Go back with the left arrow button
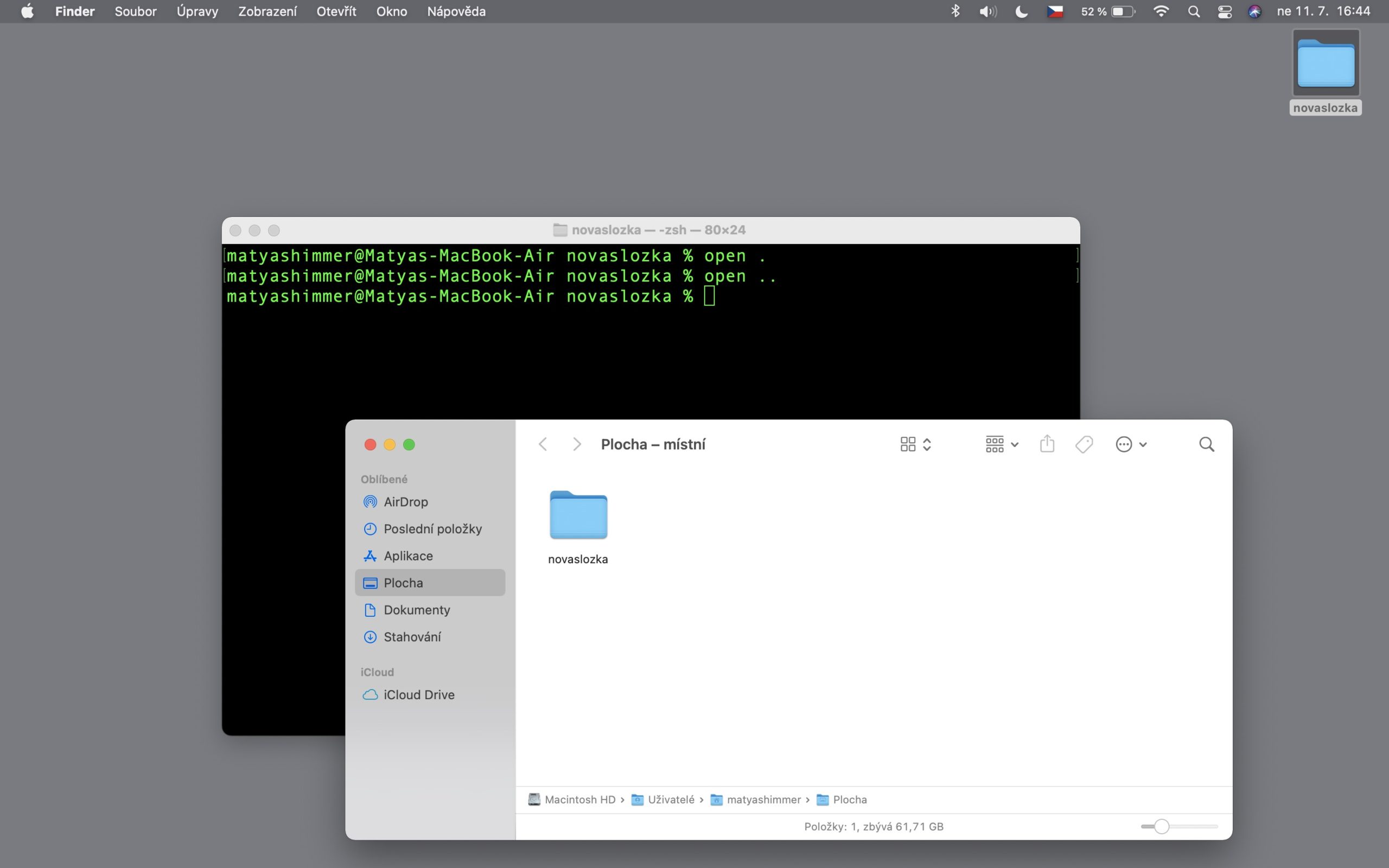Viewport: 1389px width, 868px height. coord(543,444)
